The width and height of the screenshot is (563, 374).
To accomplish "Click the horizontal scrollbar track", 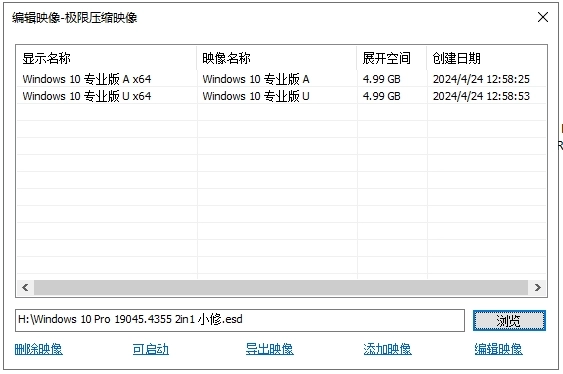I will click(281, 287).
